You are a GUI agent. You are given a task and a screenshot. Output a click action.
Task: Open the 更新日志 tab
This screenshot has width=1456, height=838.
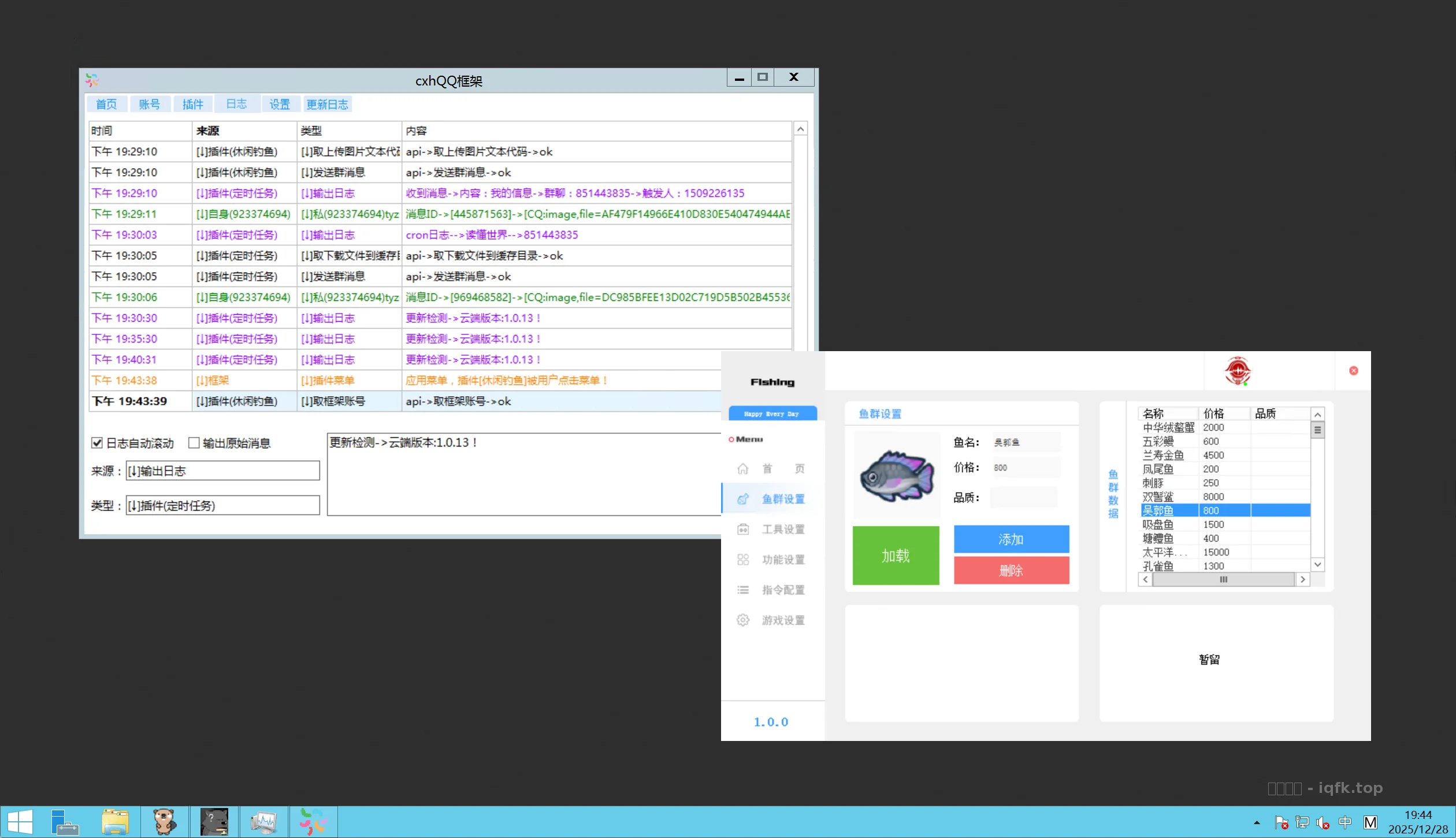click(327, 105)
